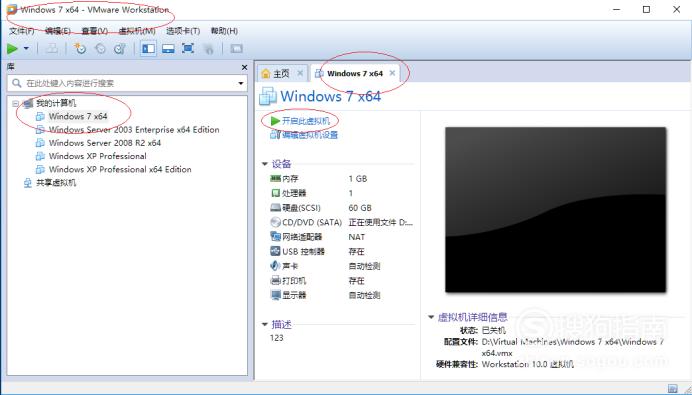Open the 查看(V) menu

coord(94,31)
